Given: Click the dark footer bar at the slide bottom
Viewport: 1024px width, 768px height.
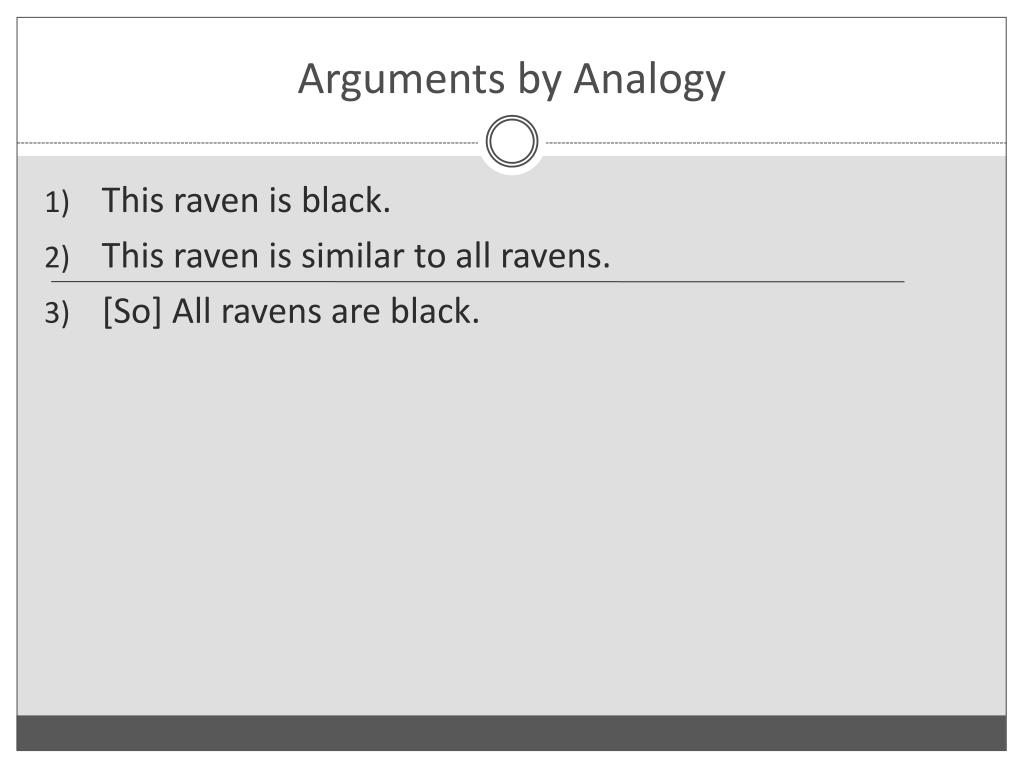Looking at the screenshot, I should pyautogui.click(x=511, y=733).
